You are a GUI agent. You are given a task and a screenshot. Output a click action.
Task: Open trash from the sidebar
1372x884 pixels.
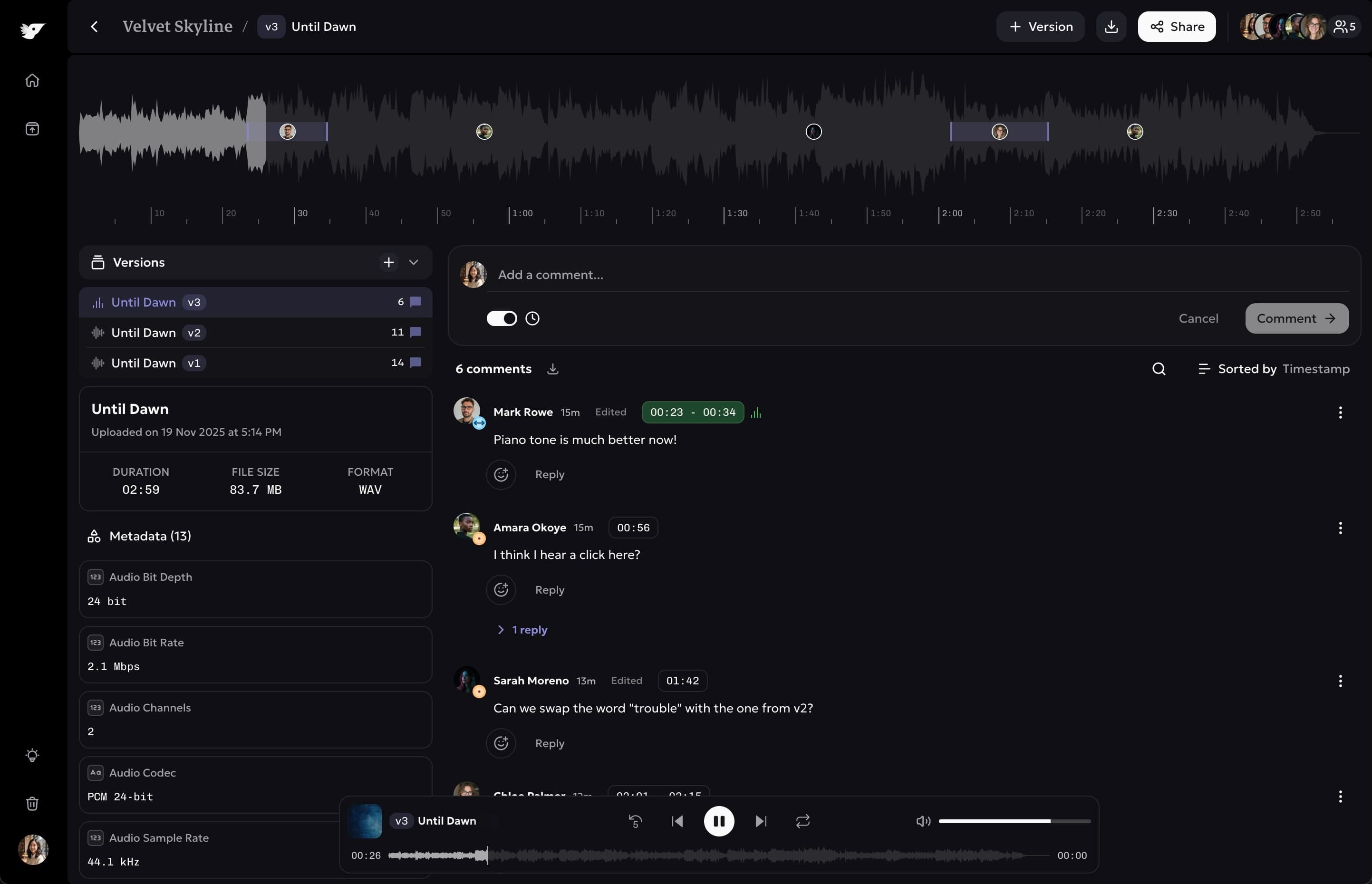(33, 803)
